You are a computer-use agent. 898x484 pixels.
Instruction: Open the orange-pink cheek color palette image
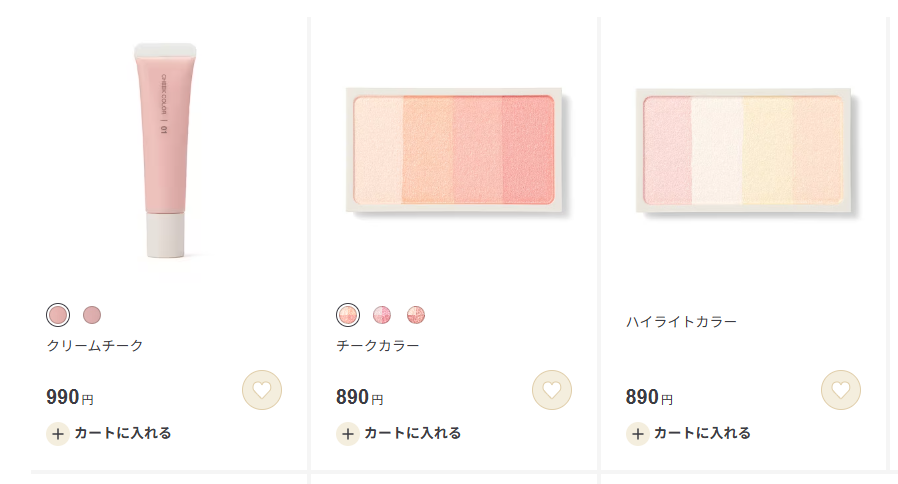[455, 150]
